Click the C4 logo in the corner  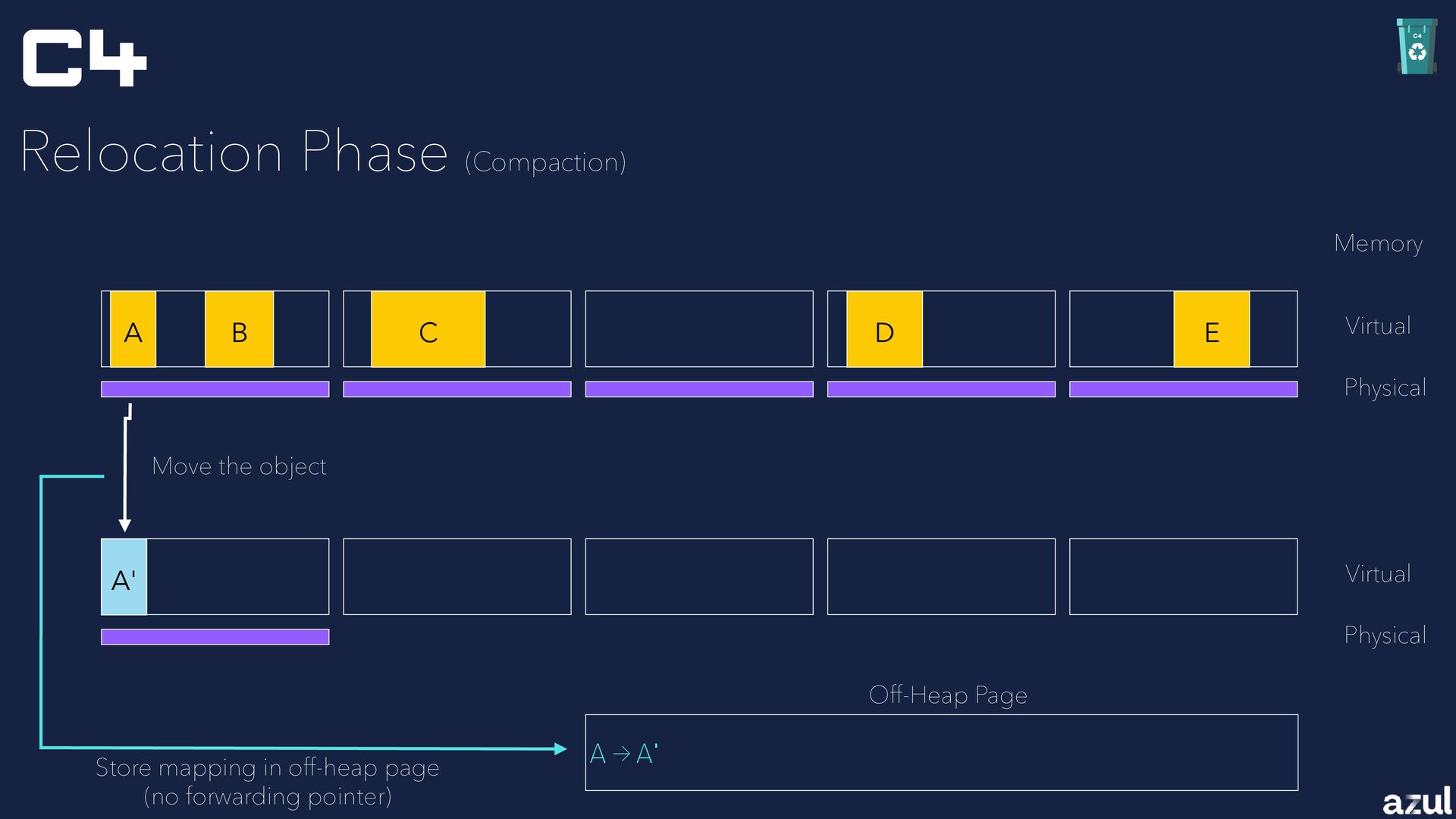coord(84,58)
